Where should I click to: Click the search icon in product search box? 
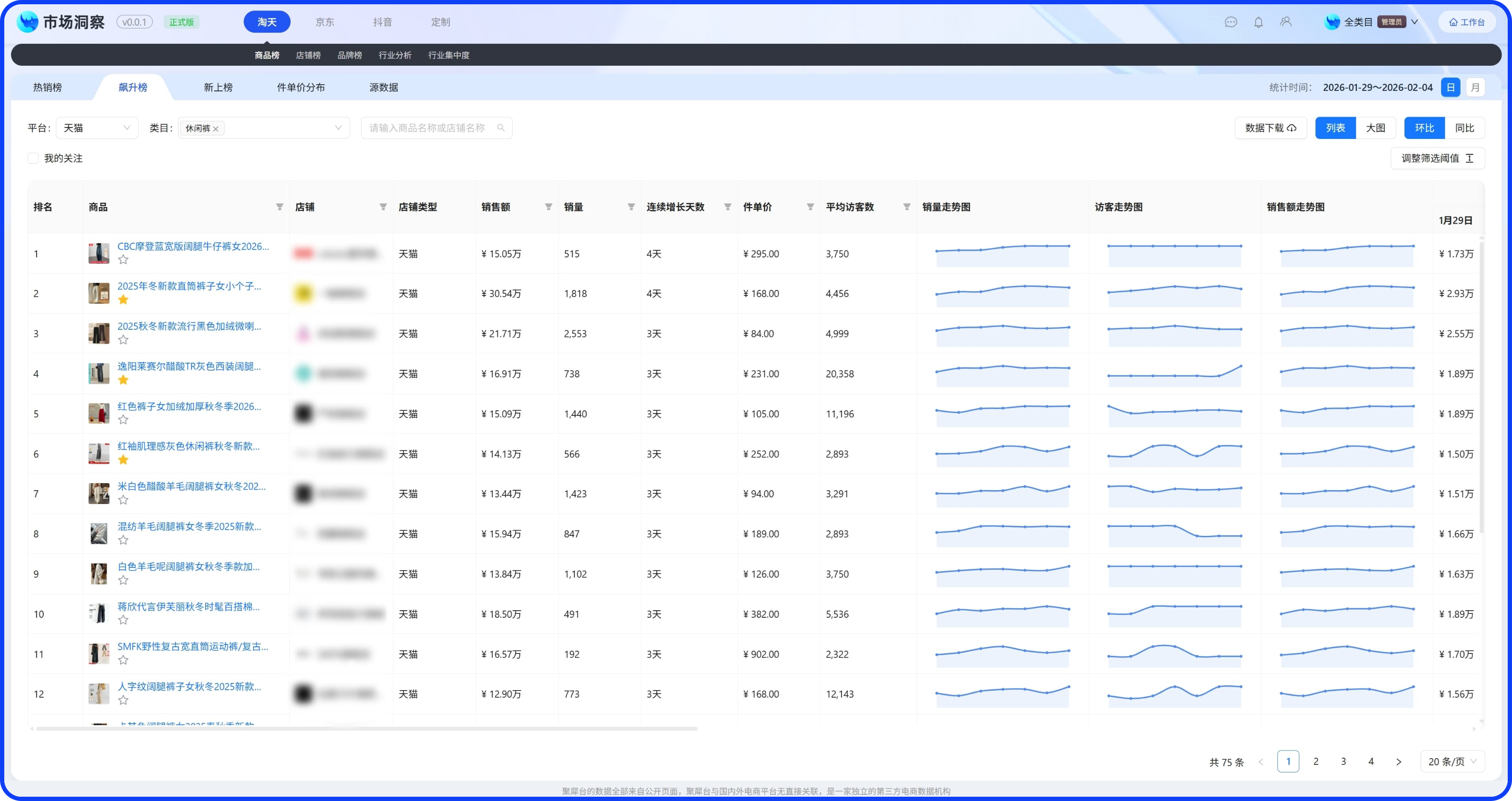501,128
